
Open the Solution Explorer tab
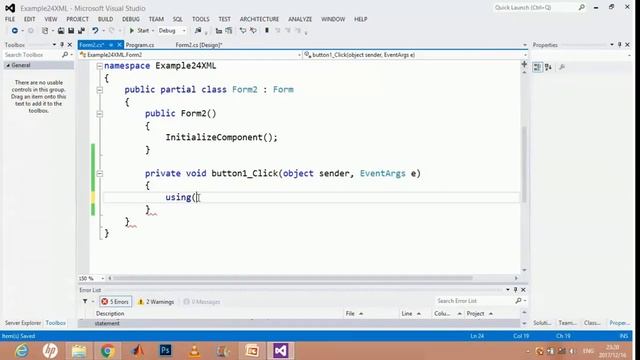[542, 323]
